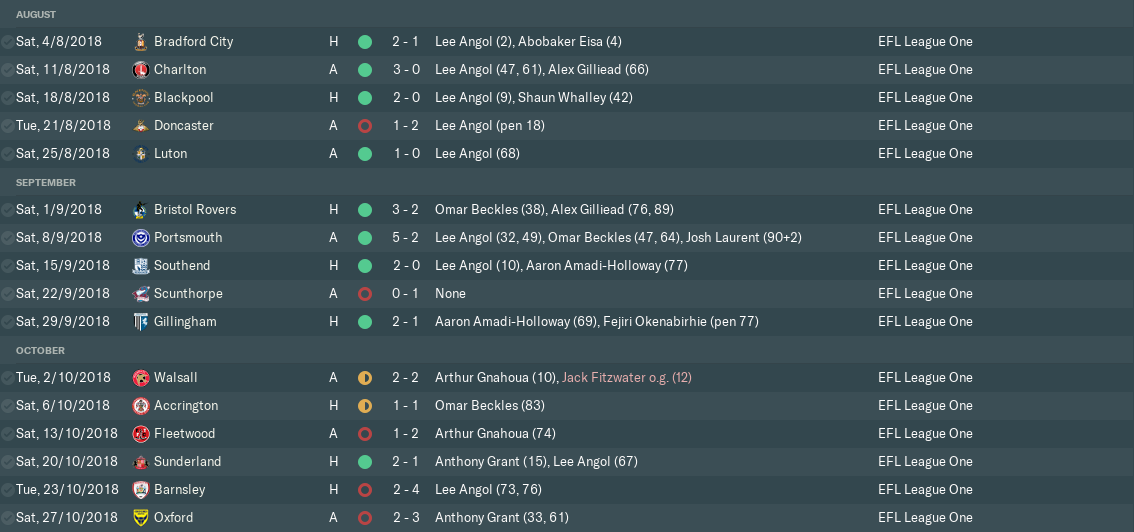Open the 5 - 2 Portsmouth match result
Viewport: 1134px width, 532px height.
405,238
